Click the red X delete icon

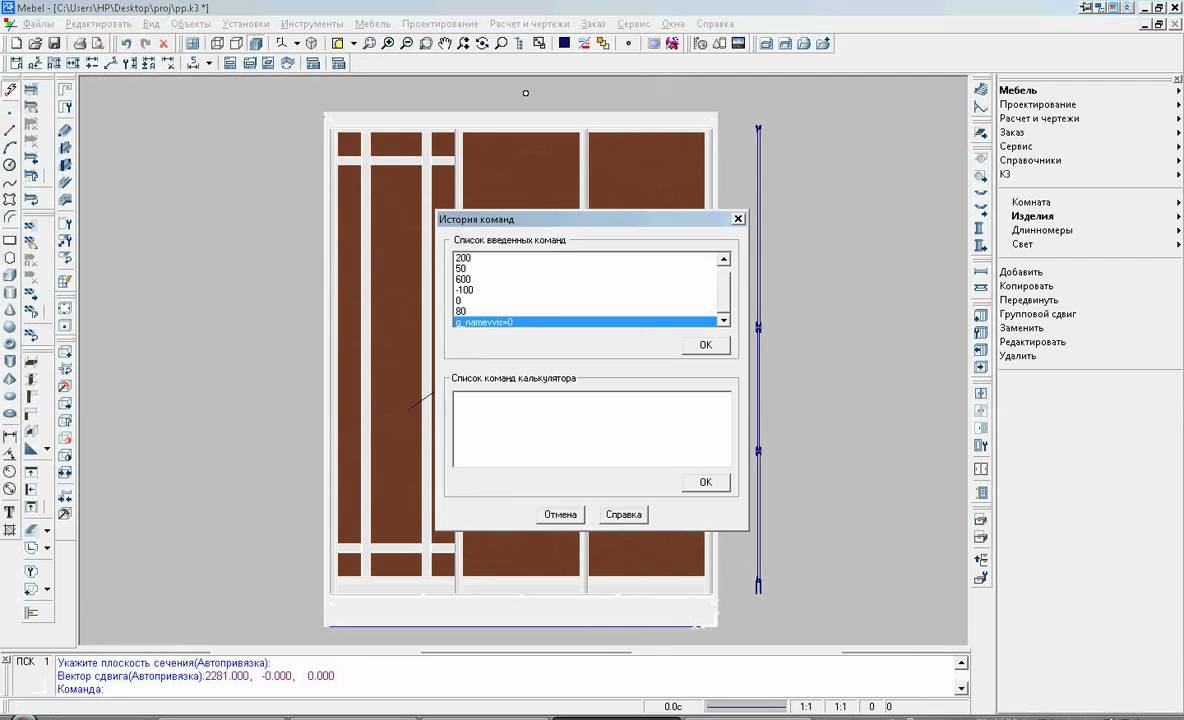tap(164, 44)
